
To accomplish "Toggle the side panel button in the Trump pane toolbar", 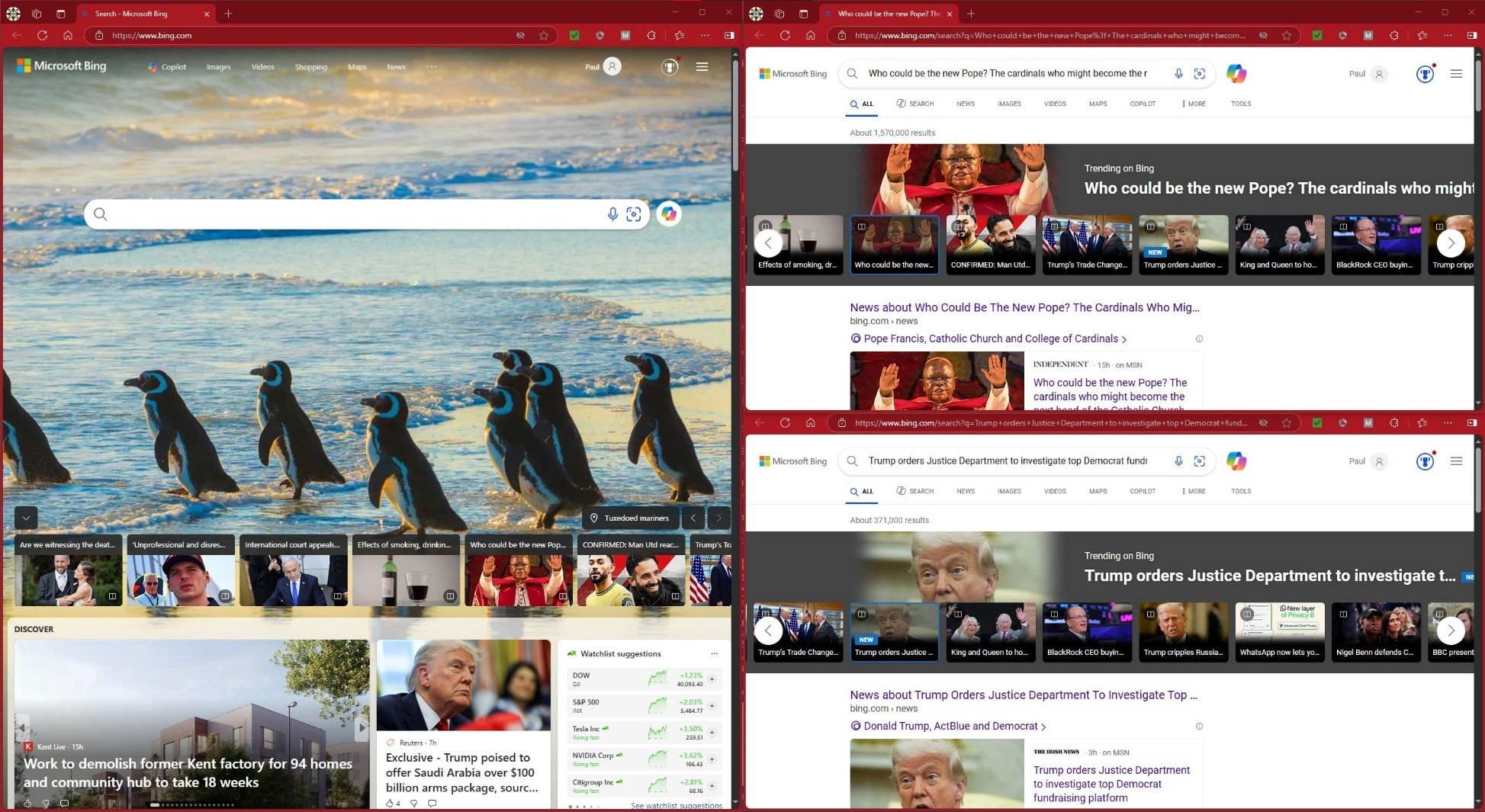I will (1472, 422).
